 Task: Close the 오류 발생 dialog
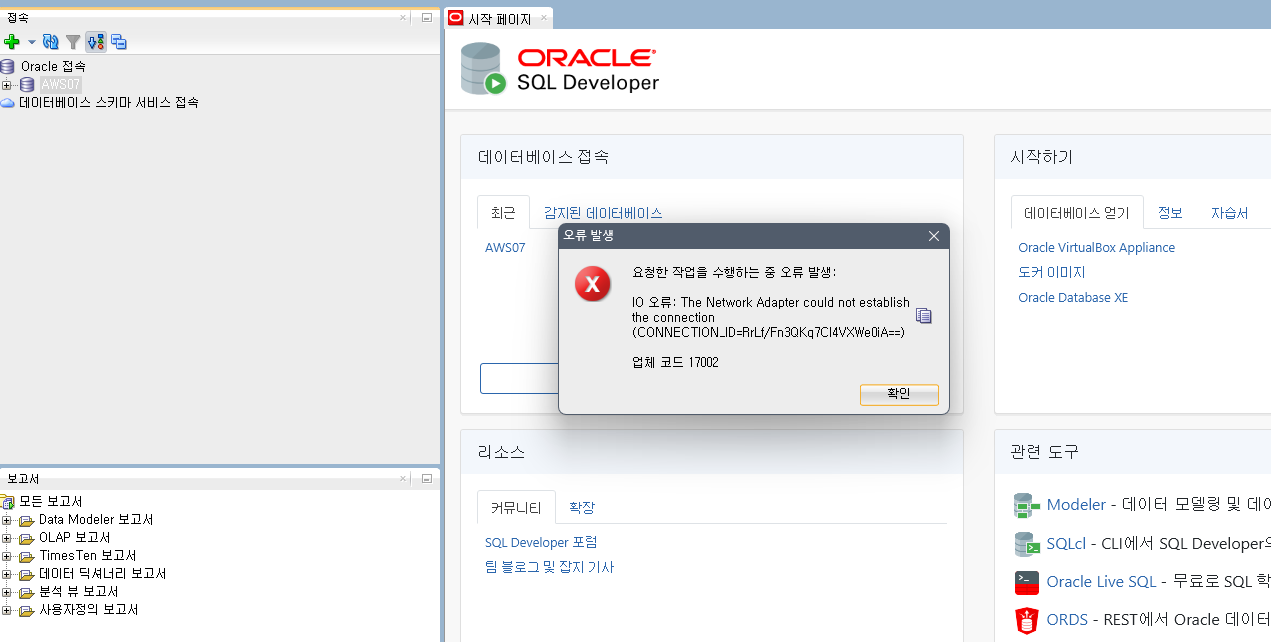coord(934,236)
